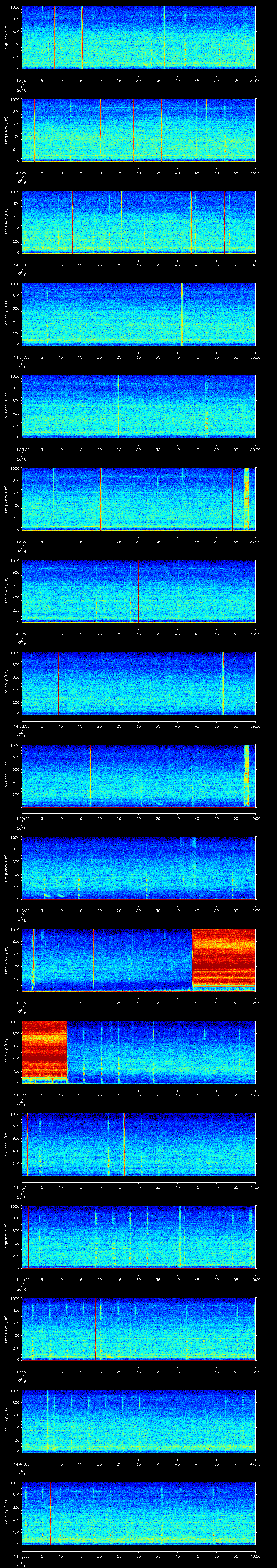
Task: Click the 14:43:00 start time label
Action: coord(22,1187)
